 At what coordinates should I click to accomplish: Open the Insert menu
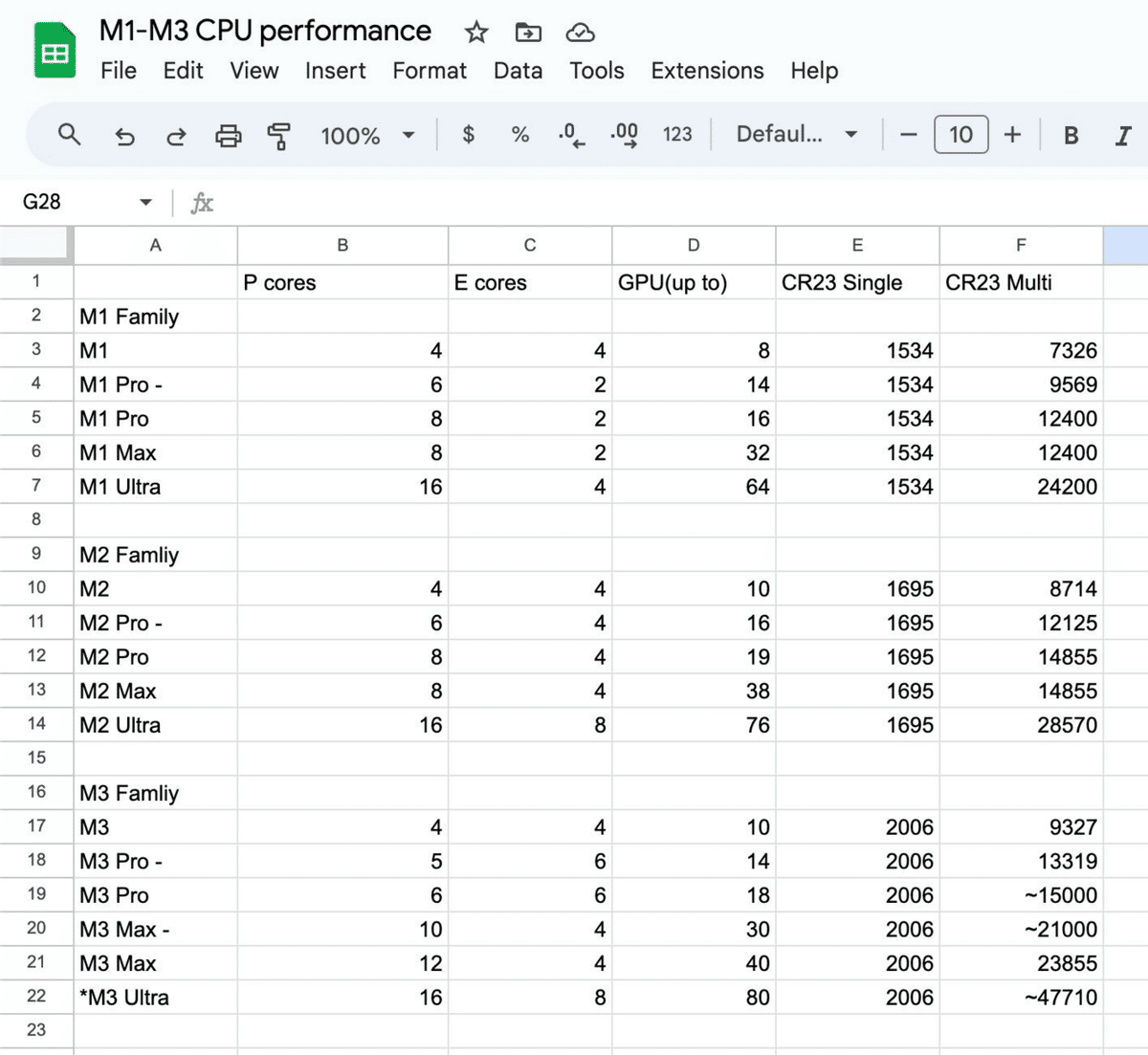pos(335,71)
